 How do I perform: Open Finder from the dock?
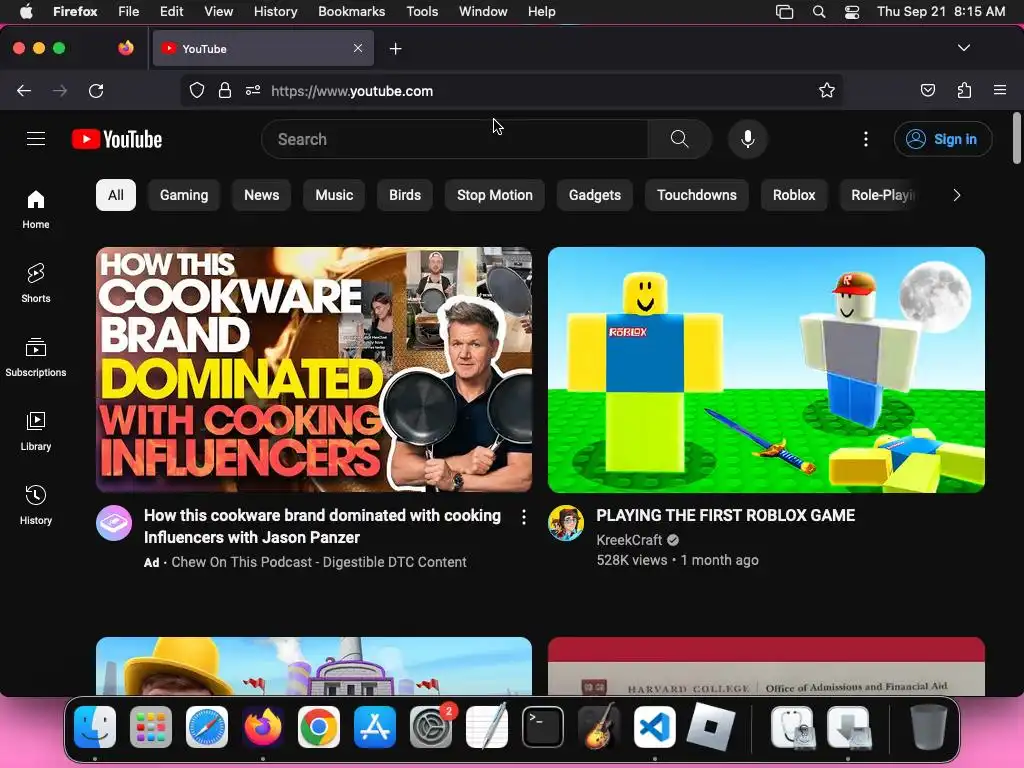coord(95,727)
